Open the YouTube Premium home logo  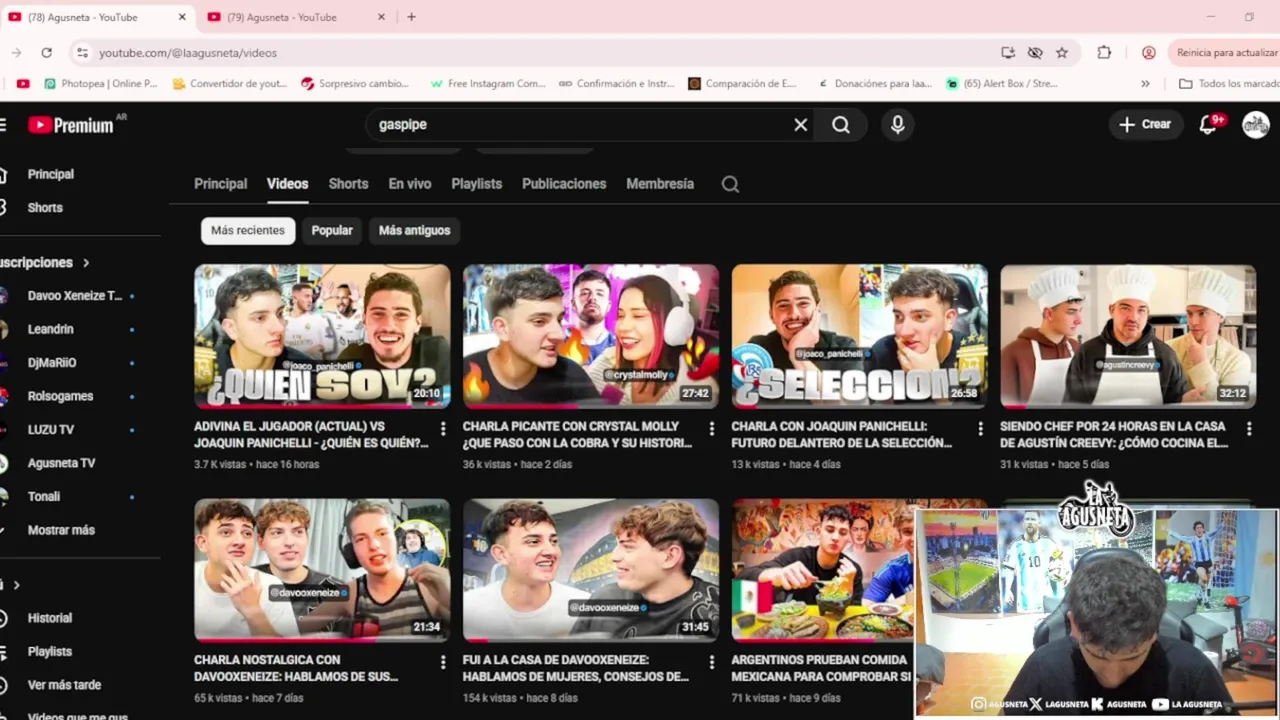pyautogui.click(x=70, y=125)
